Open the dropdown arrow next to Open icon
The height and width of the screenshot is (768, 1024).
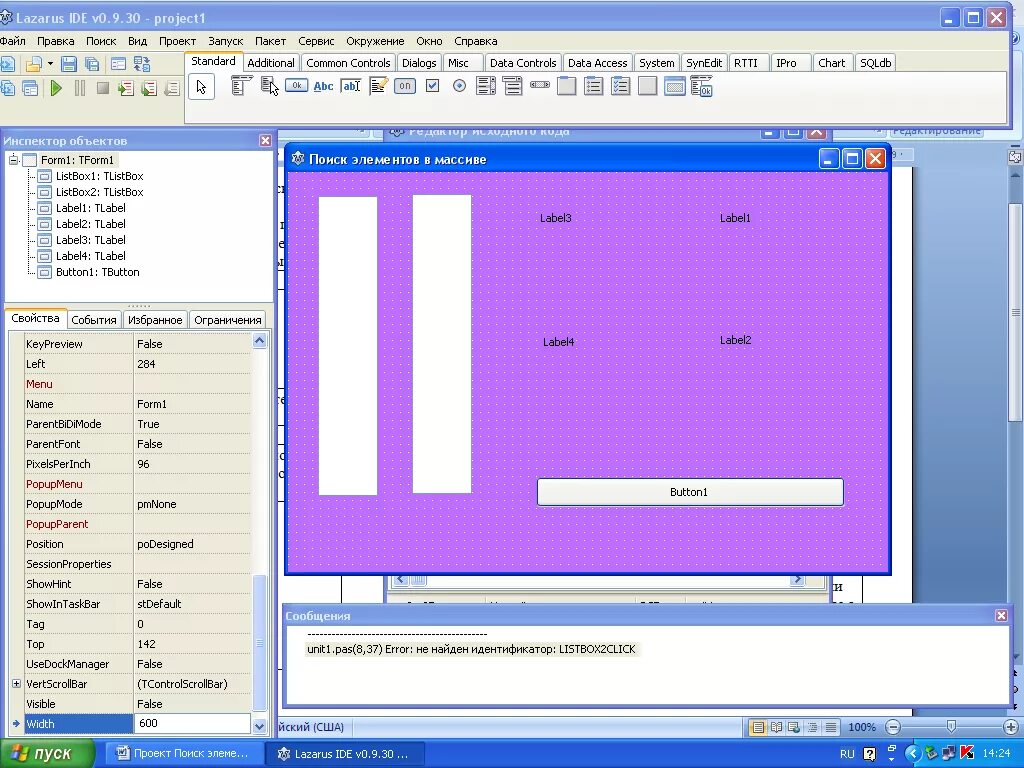[50, 63]
